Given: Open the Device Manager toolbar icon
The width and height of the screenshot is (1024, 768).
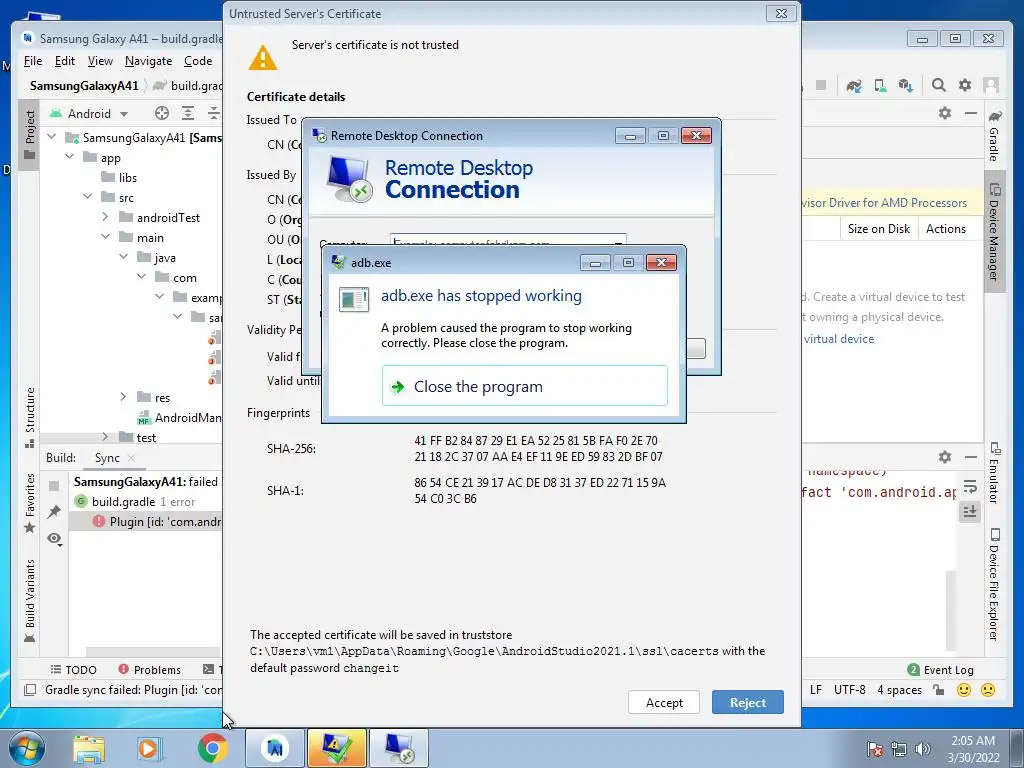Looking at the screenshot, I should (x=880, y=86).
